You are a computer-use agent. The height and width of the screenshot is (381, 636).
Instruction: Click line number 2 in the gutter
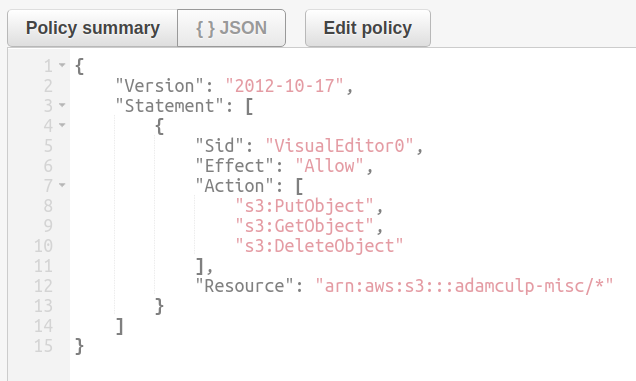coord(48,86)
